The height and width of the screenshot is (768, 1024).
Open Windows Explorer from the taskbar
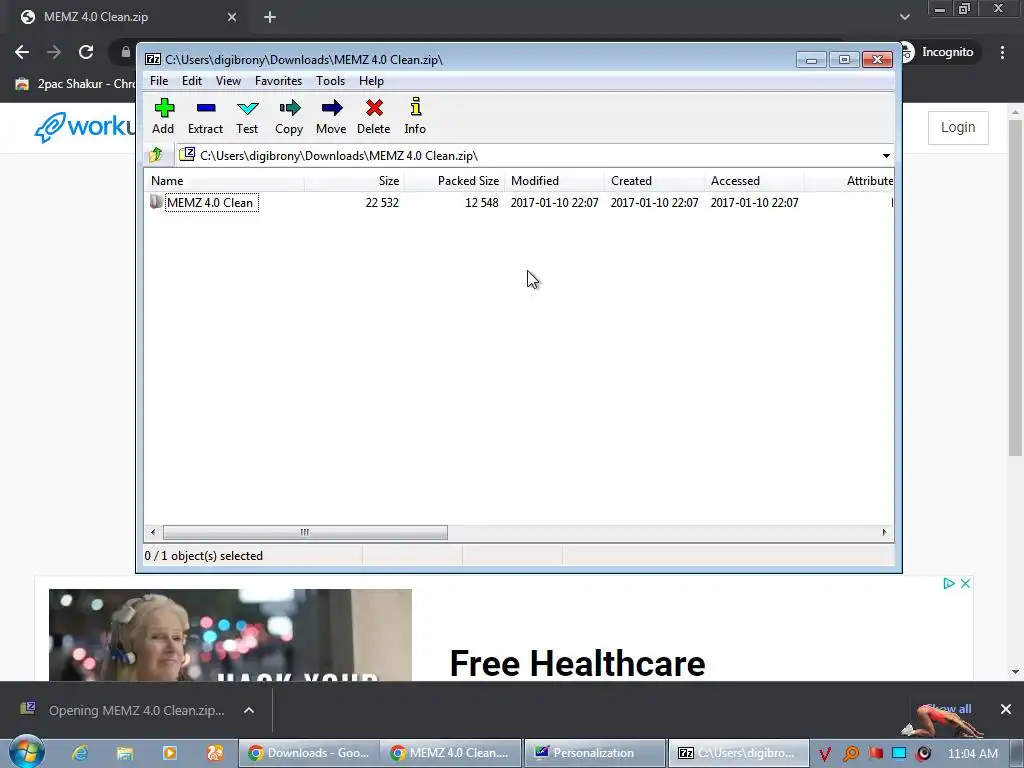[x=125, y=753]
